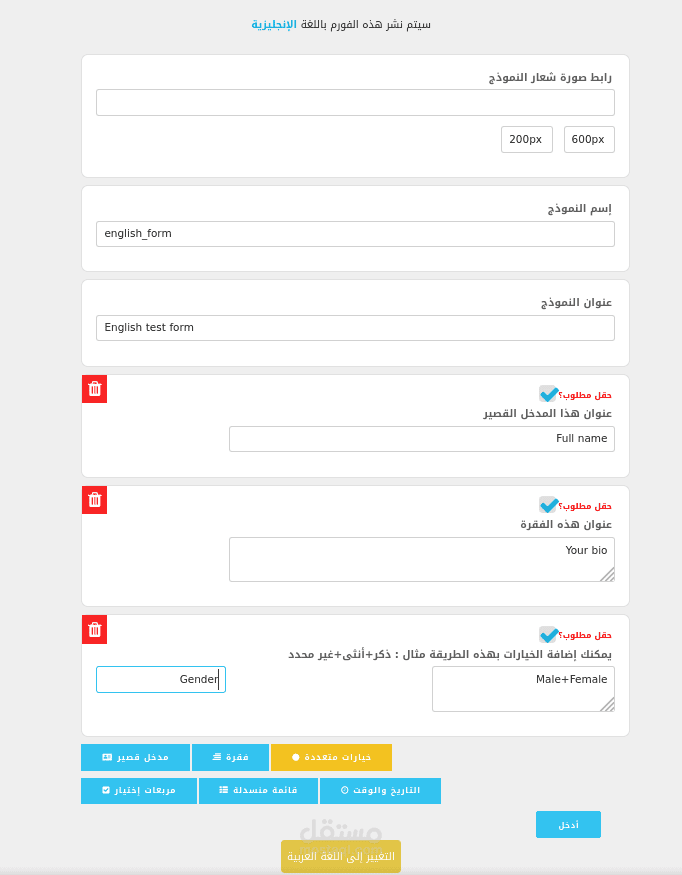682x875 pixels.
Task: Switch the form to Arabic language
Action: [341, 856]
